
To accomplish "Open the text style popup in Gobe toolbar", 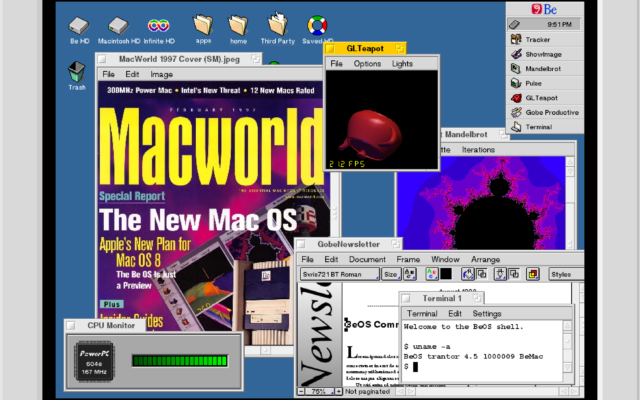I will point(410,274).
